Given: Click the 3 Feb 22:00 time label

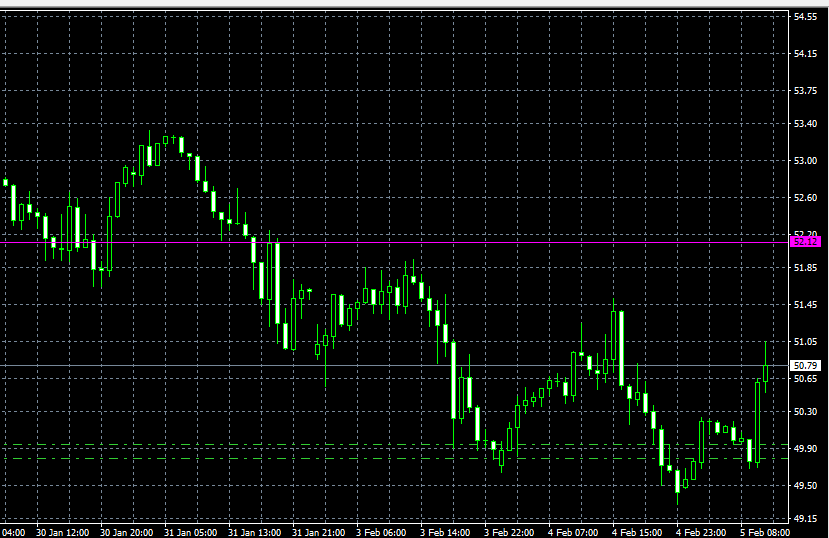Looking at the screenshot, I should 509,532.
